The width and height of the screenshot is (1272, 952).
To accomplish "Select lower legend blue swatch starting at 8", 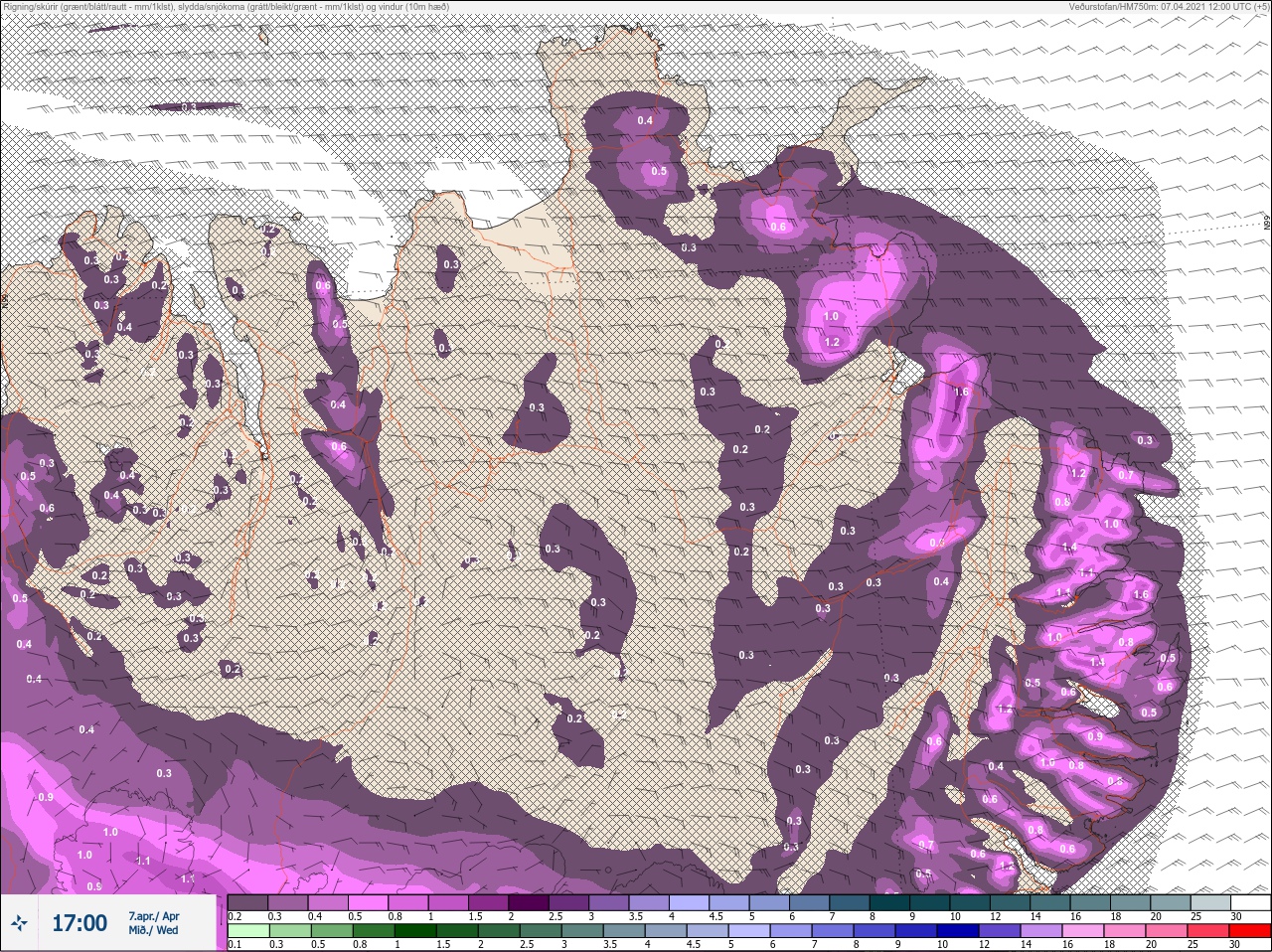I will pos(875,932).
